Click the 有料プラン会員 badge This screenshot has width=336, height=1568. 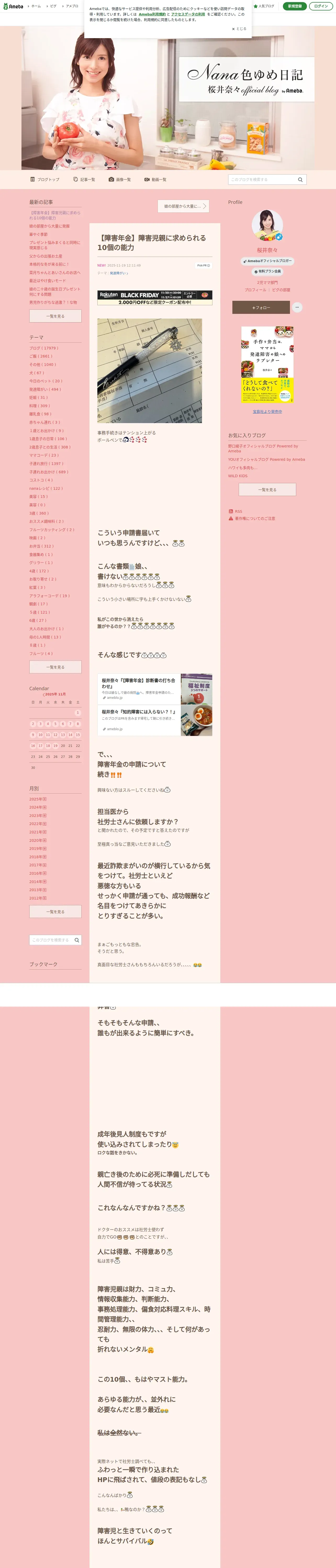(x=267, y=272)
